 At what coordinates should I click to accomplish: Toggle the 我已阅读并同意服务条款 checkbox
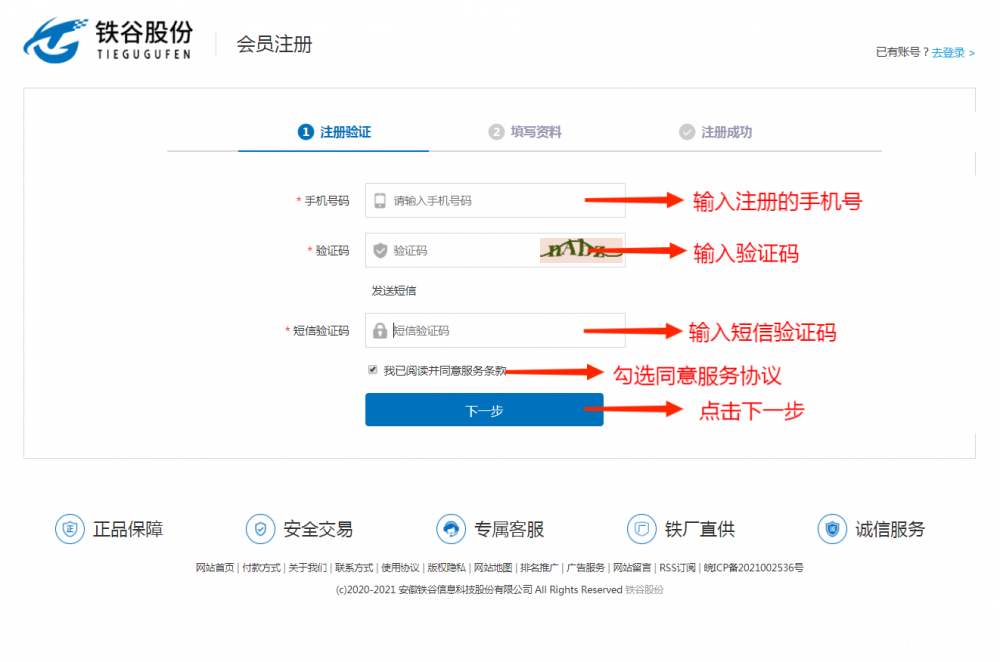coord(373,370)
